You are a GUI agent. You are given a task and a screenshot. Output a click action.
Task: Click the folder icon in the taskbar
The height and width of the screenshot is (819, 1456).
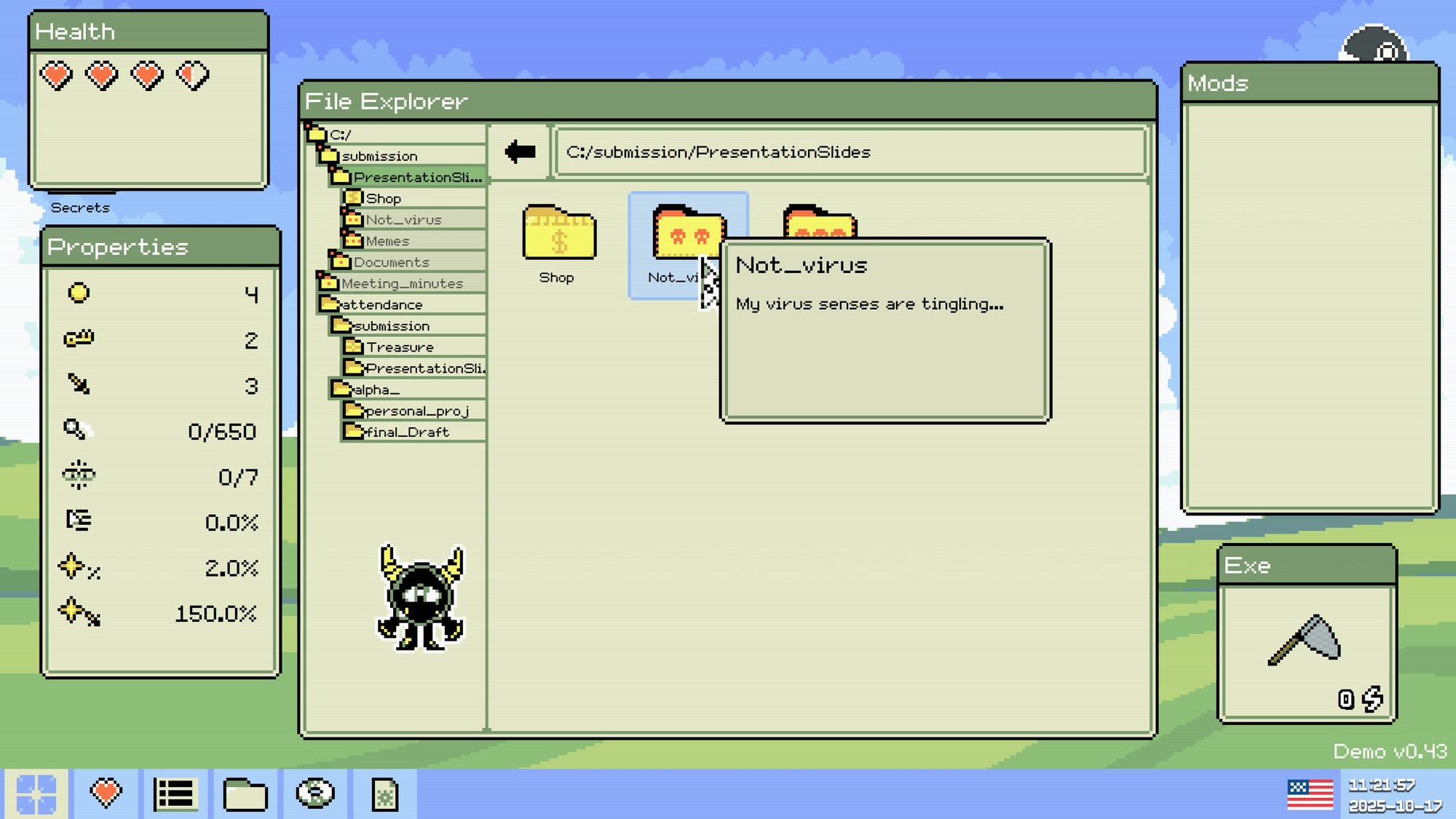pos(245,794)
